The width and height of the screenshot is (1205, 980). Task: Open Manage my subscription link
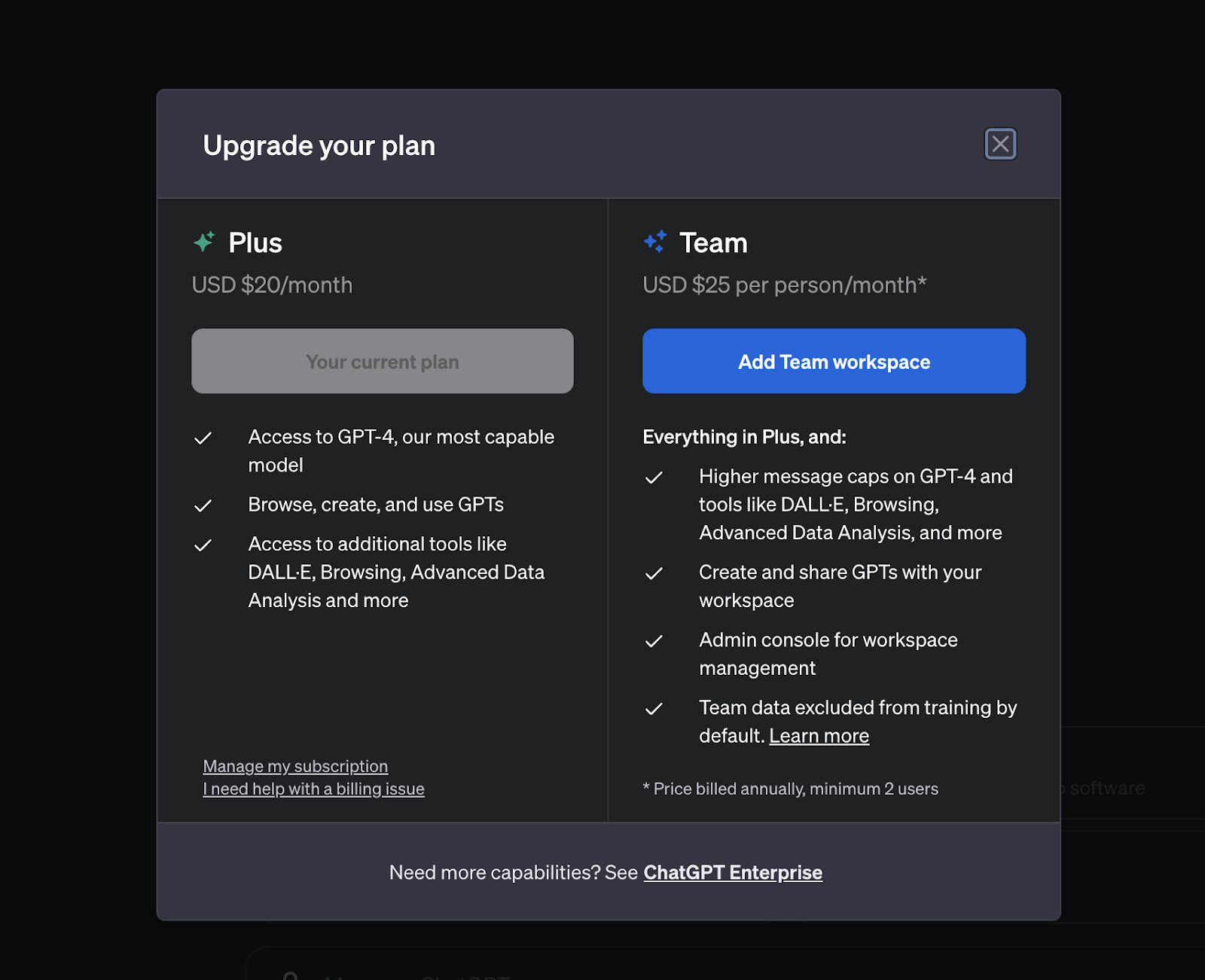coord(295,766)
